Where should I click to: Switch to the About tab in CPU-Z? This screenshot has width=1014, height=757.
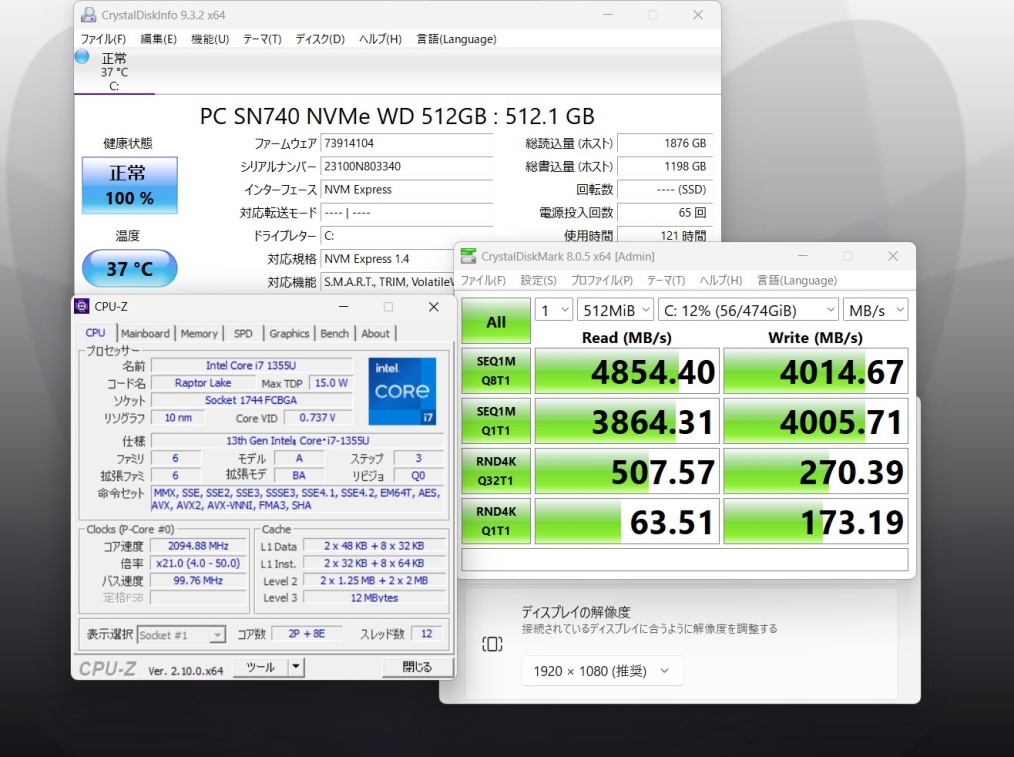coord(375,333)
